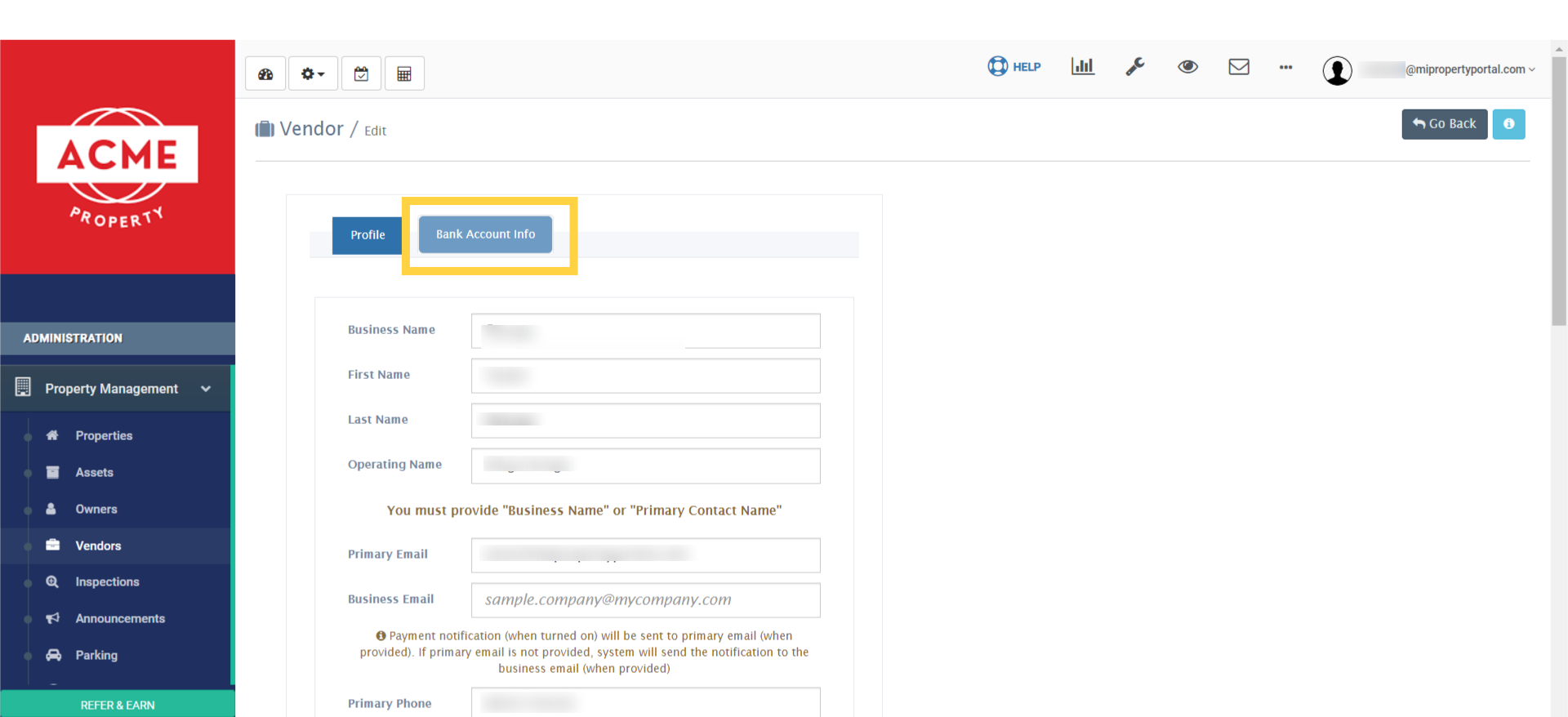1568x717 pixels.
Task: Open the envelope messages icon
Action: pos(1239,67)
